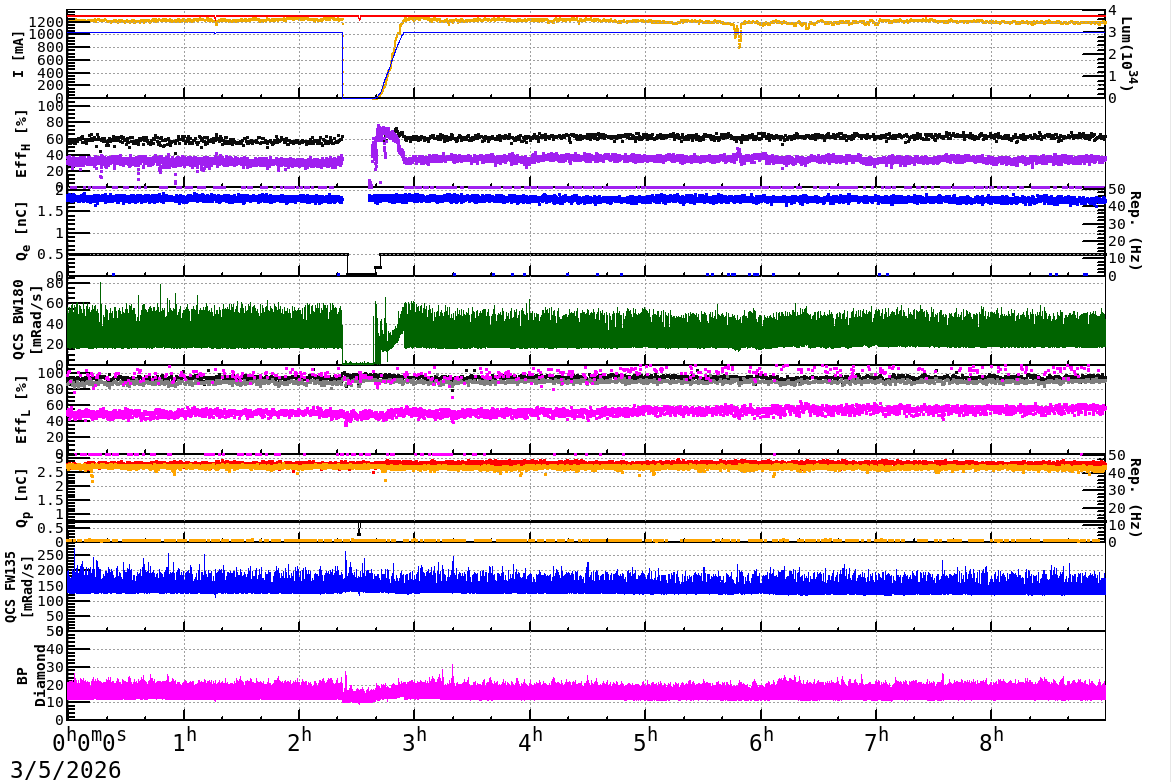This screenshot has width=1172, height=782.
Task: Click the "250" tick on QCS FW135 axis
Action: click(x=52, y=555)
